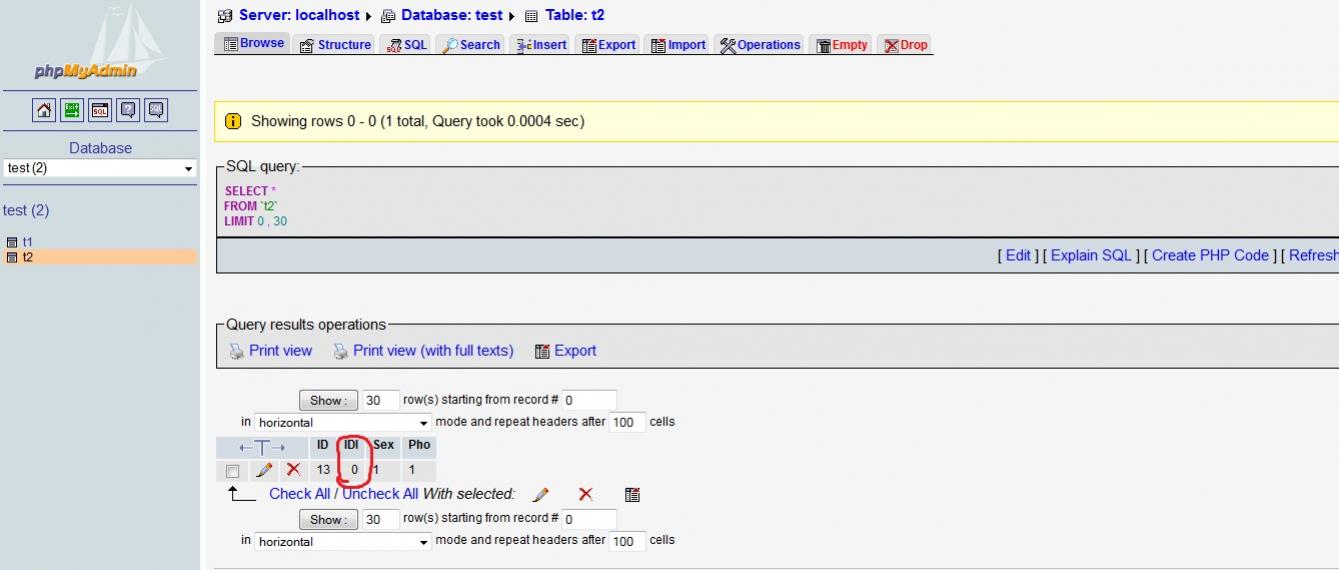1339x570 pixels.
Task: Click the upper Show button
Action: point(328,401)
